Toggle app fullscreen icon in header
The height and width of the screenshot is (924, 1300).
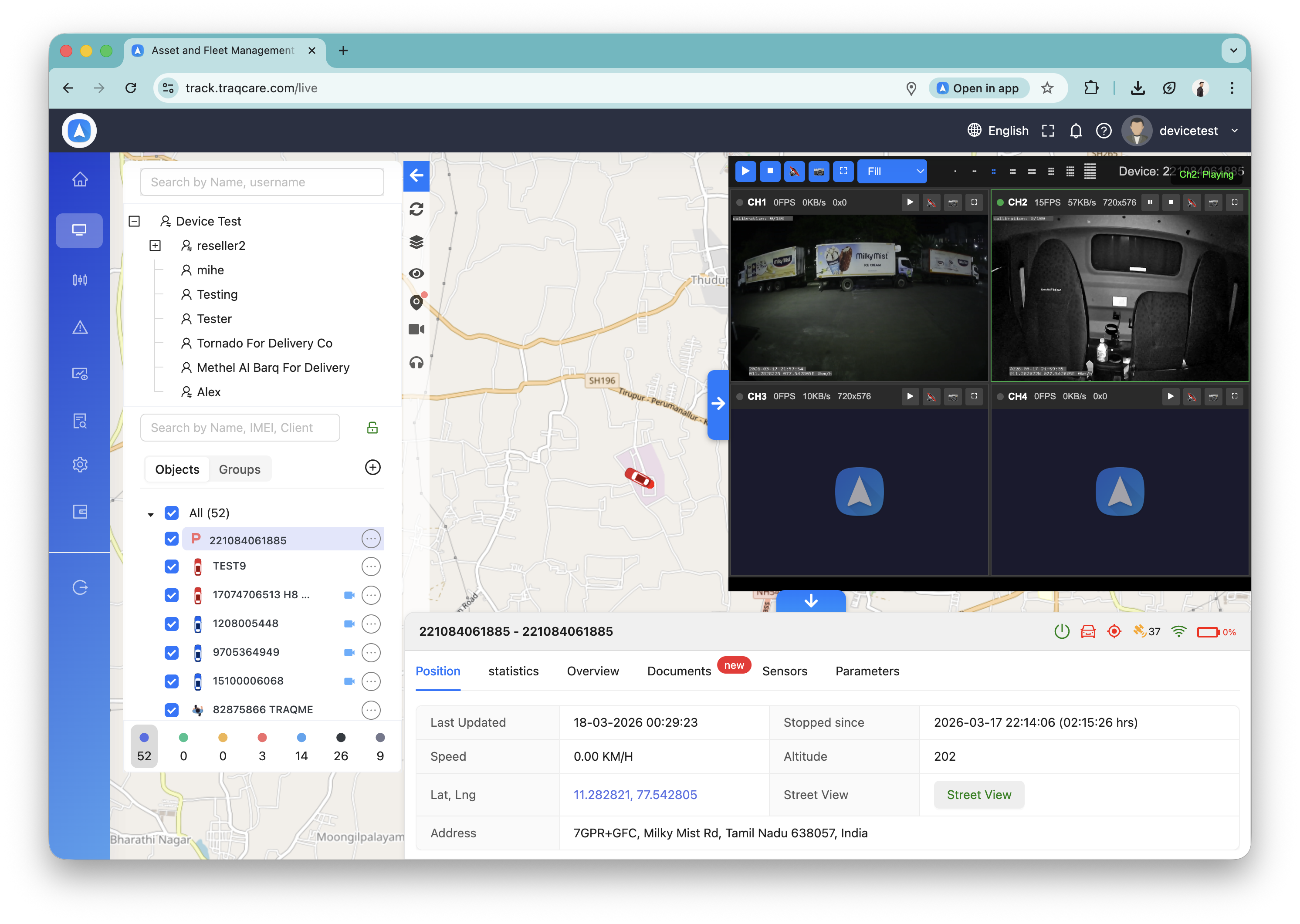(1049, 131)
